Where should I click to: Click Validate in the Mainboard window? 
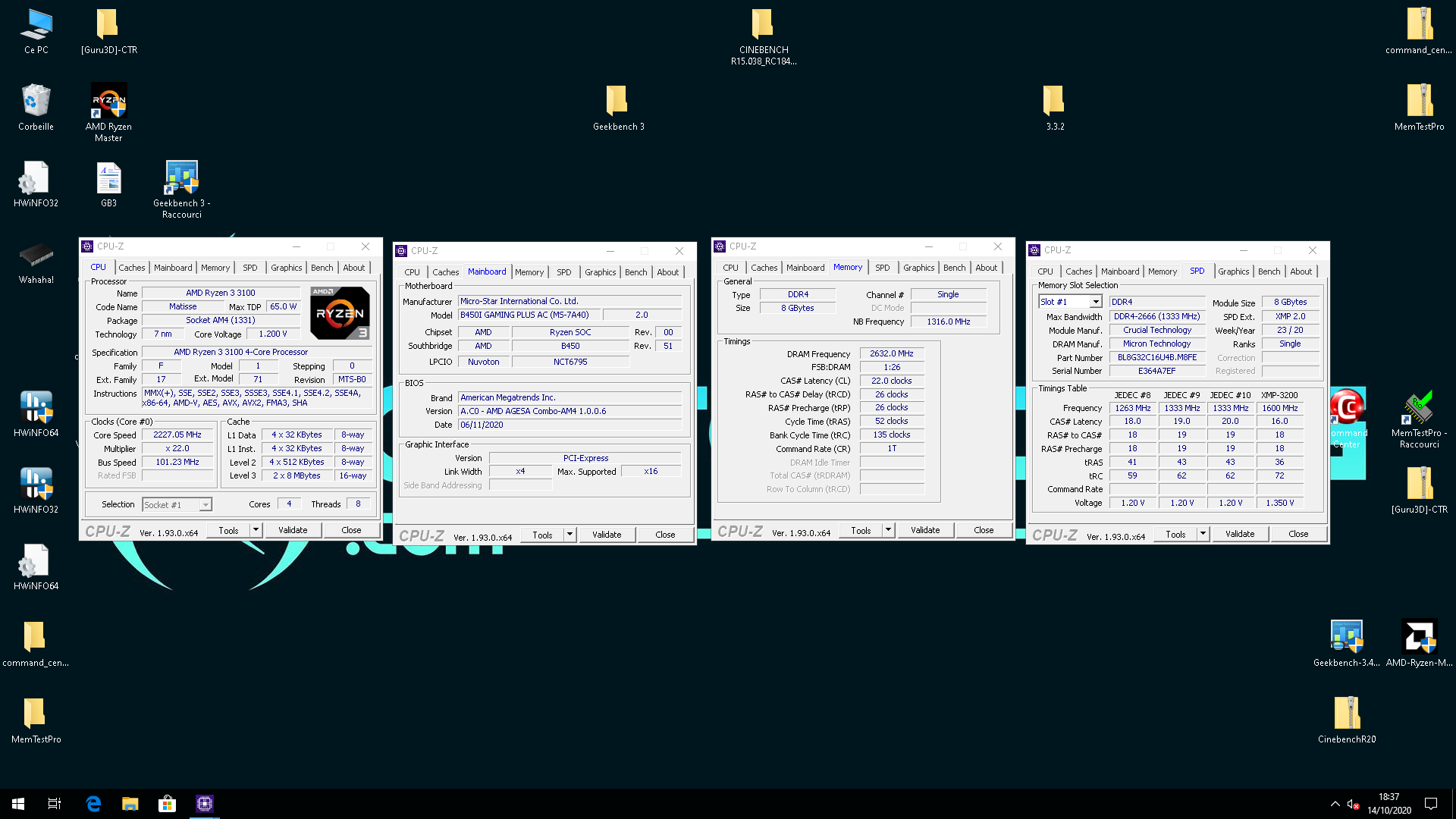(607, 535)
